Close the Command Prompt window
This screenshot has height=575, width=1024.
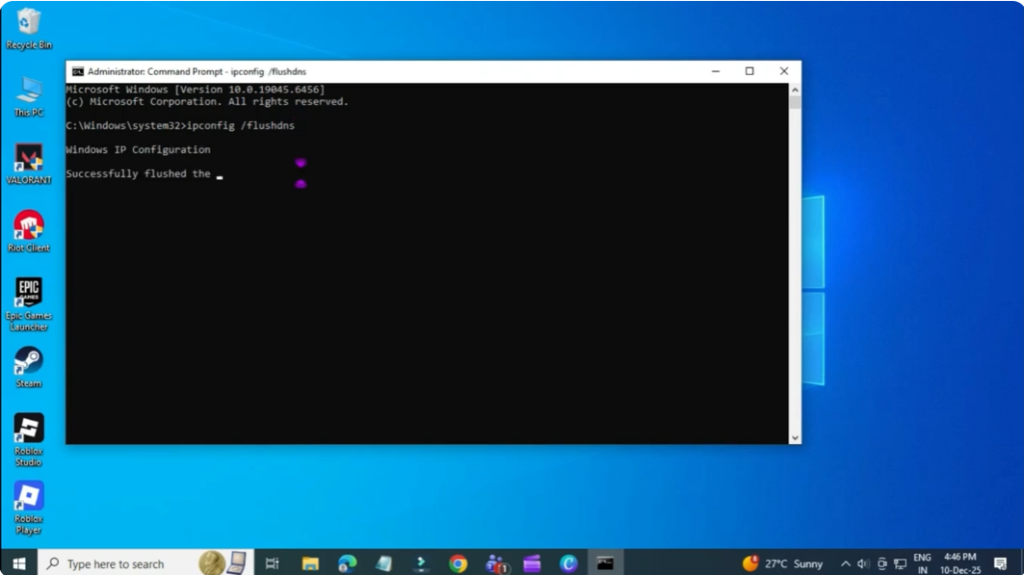pyautogui.click(x=784, y=71)
